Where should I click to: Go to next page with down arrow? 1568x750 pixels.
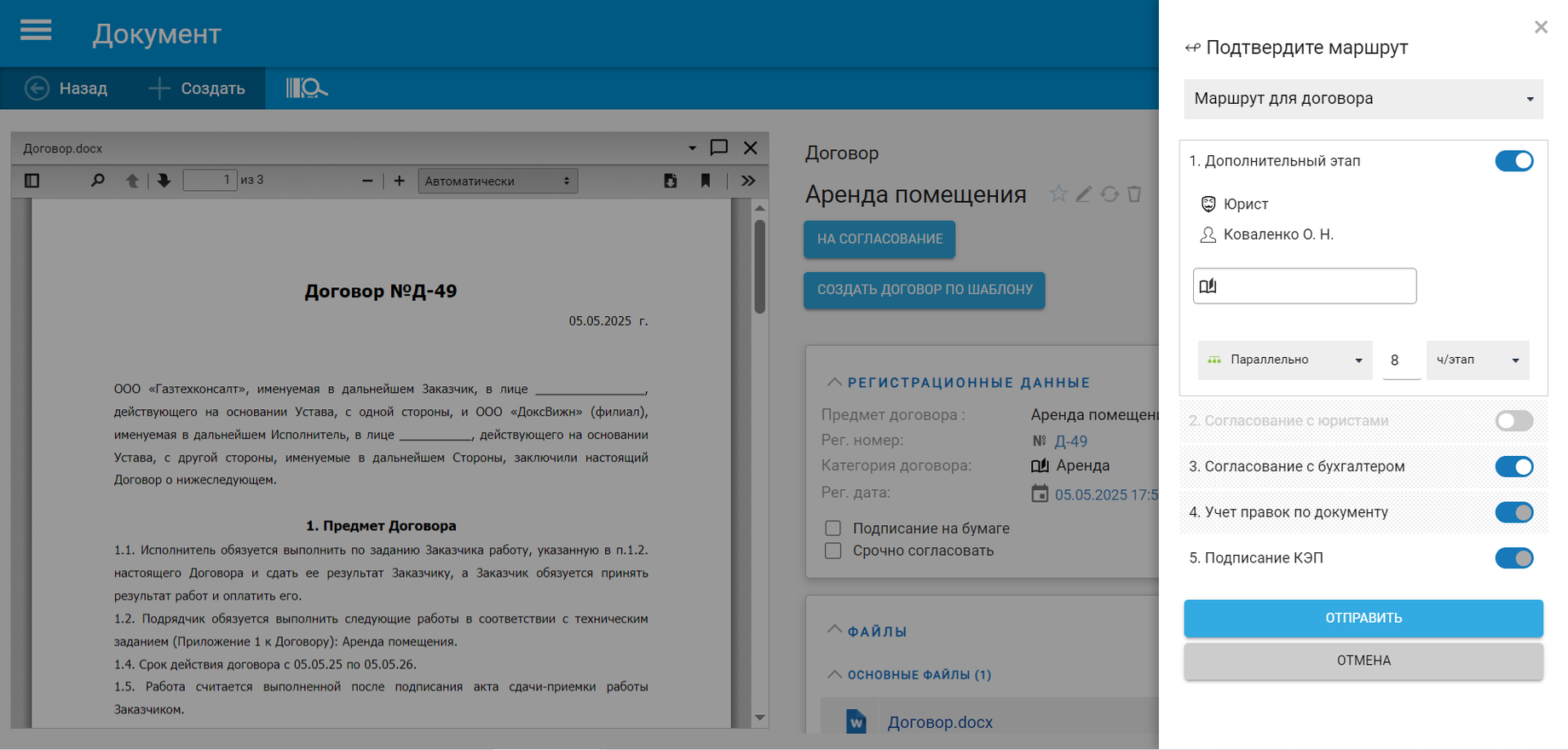(x=164, y=181)
